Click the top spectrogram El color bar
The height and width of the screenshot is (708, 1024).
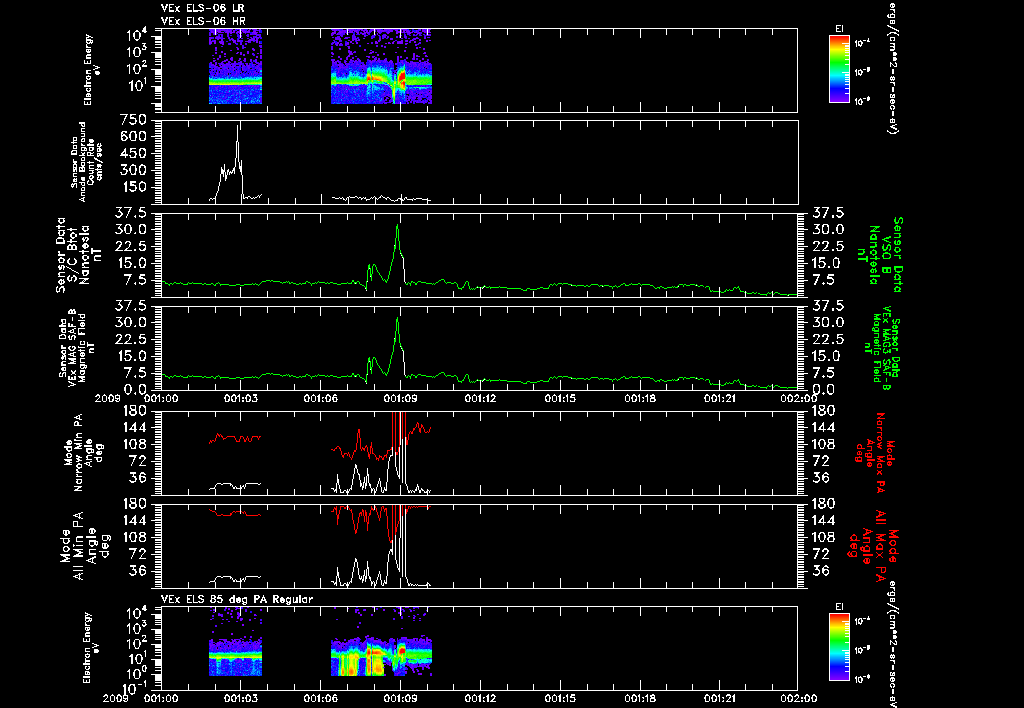coord(839,69)
